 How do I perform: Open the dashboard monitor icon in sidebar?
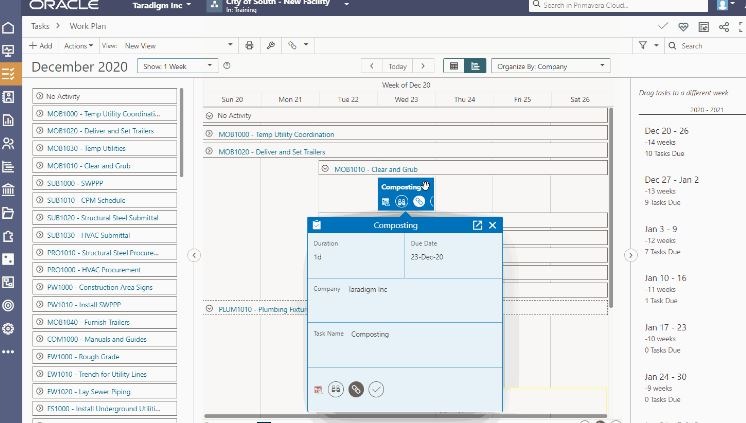pos(8,51)
